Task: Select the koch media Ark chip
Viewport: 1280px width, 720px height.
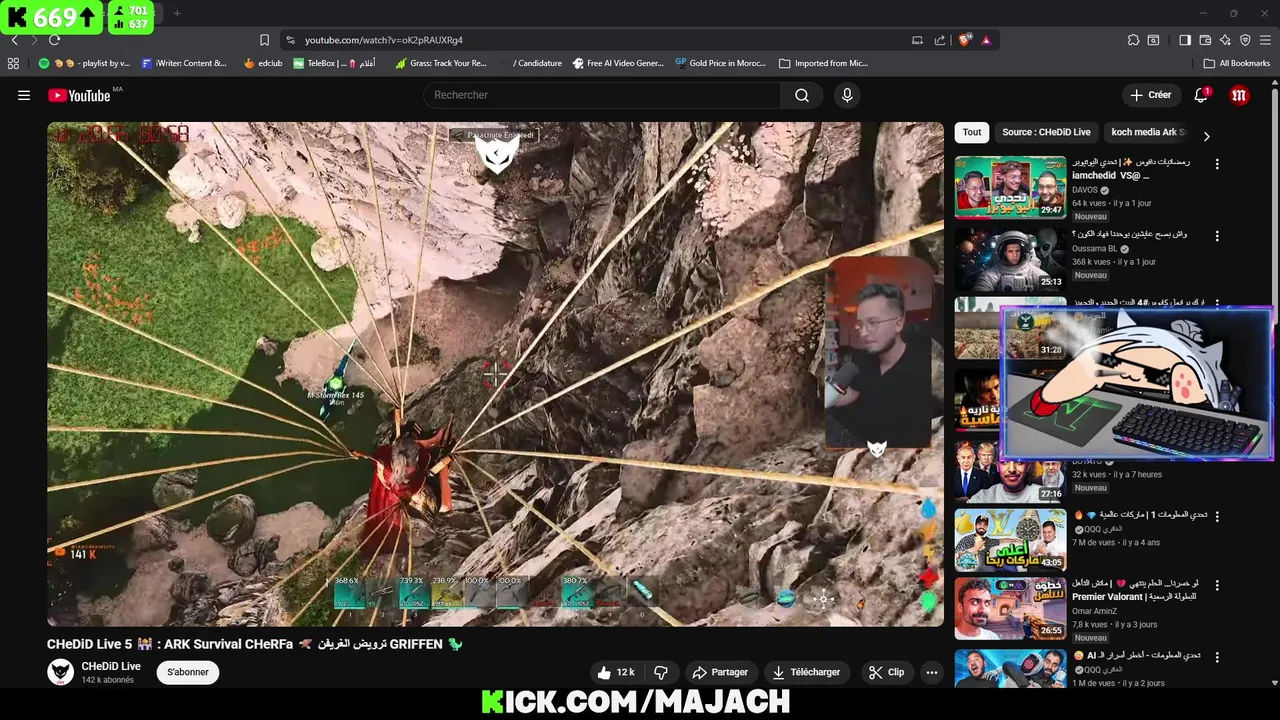Action: (x=1147, y=132)
